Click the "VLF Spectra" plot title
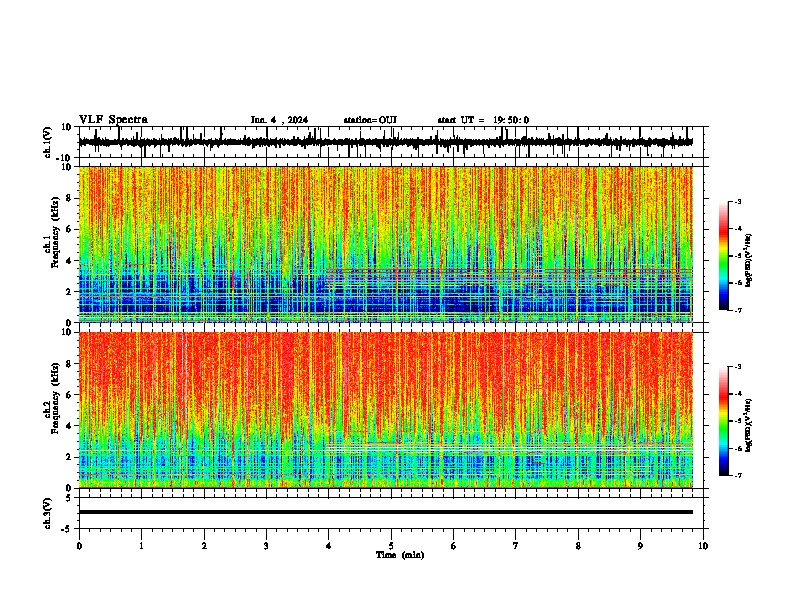 click(113, 120)
